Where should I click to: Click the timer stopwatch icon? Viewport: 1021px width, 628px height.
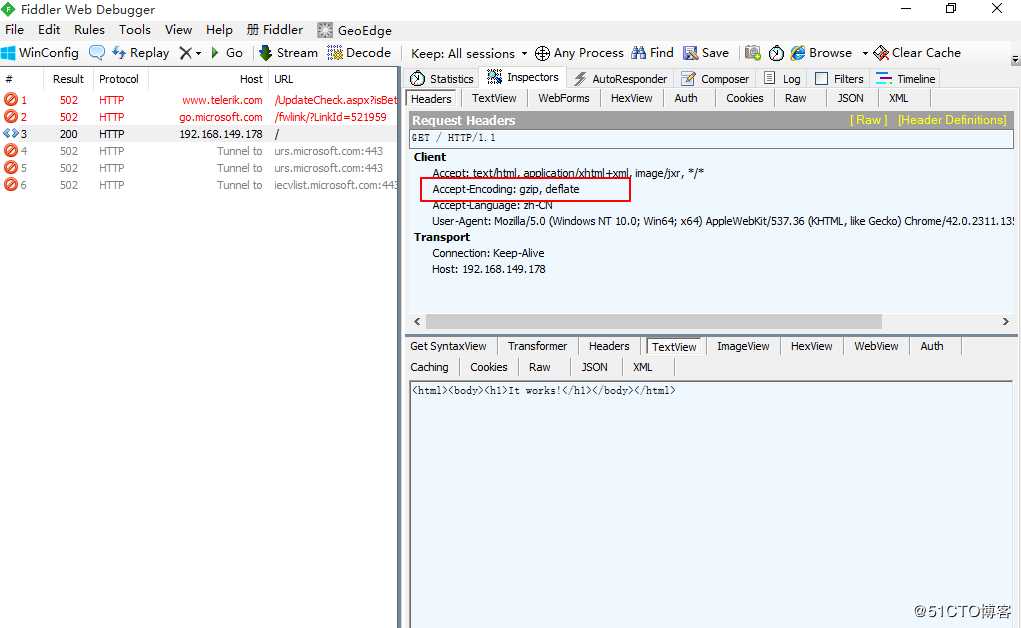[776, 53]
